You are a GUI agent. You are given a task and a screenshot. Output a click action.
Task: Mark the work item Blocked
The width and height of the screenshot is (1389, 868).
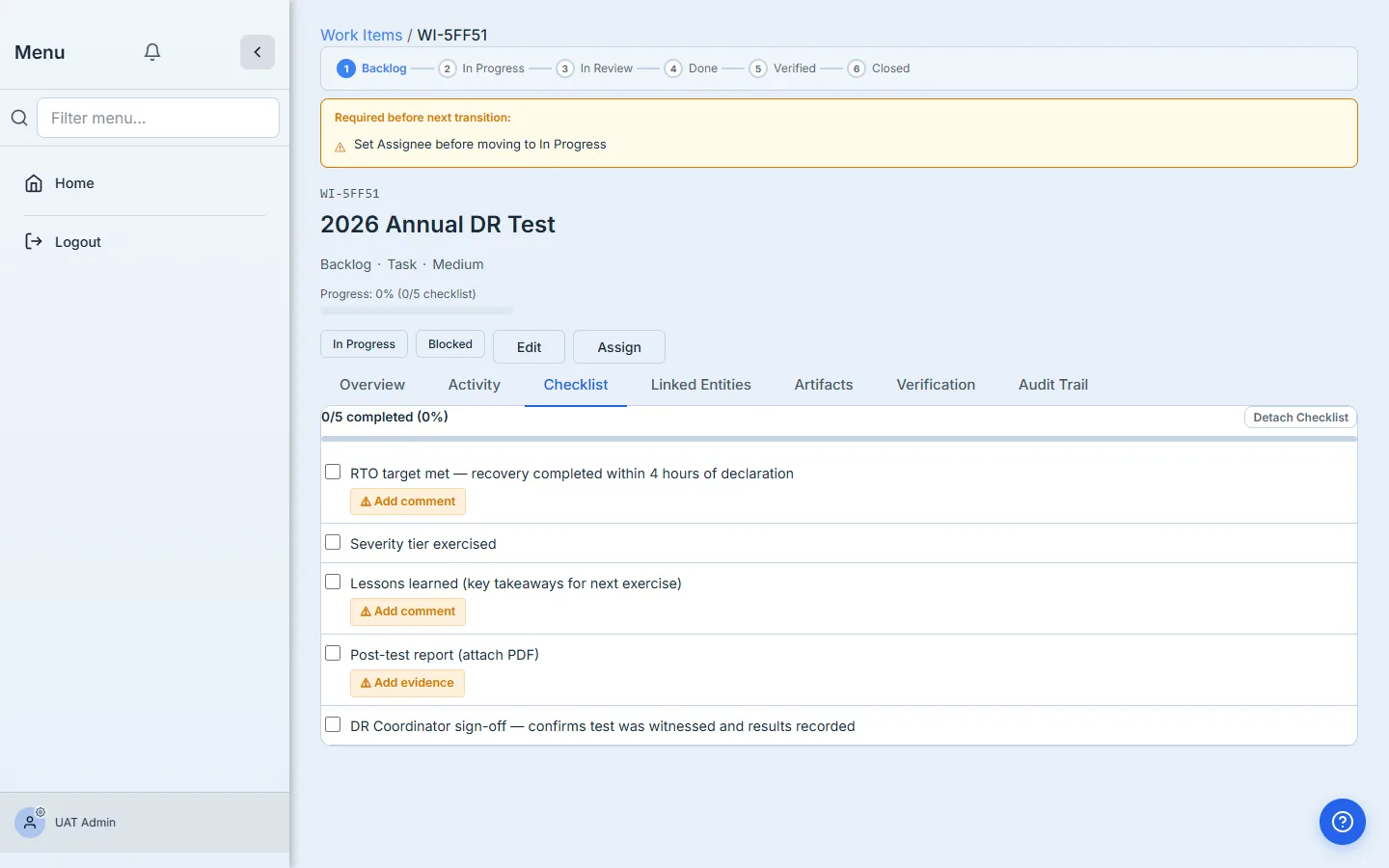point(450,344)
